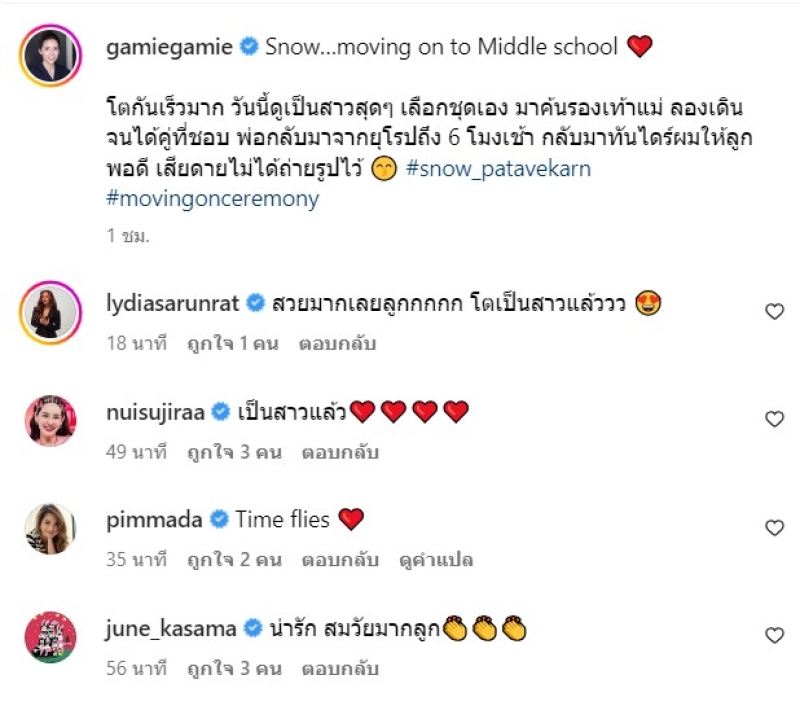This screenshot has height=710, width=800.
Task: Open lydiasarunrat's avatar story ring
Action: click(51, 313)
